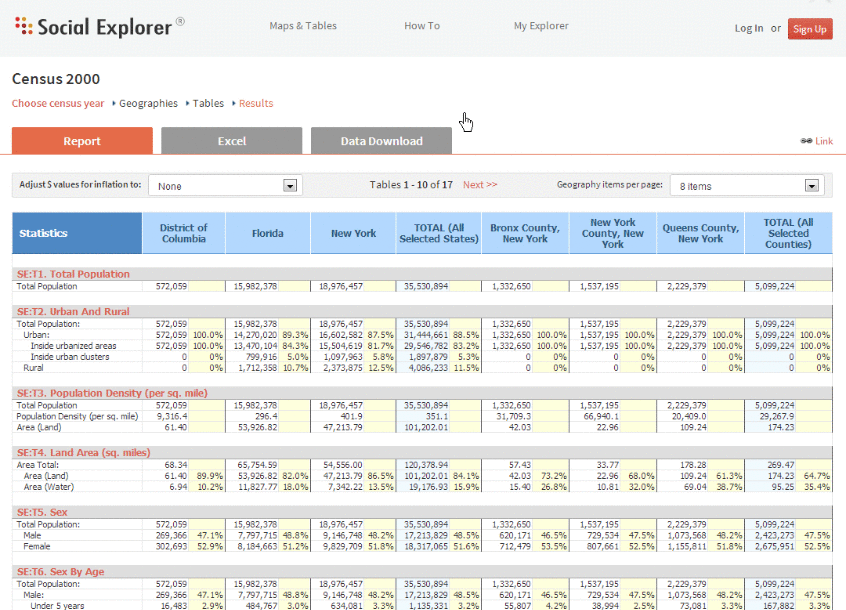Viewport: 846px width, 610px height.
Task: Select the Inside urban clusters row label
Action: point(70,357)
